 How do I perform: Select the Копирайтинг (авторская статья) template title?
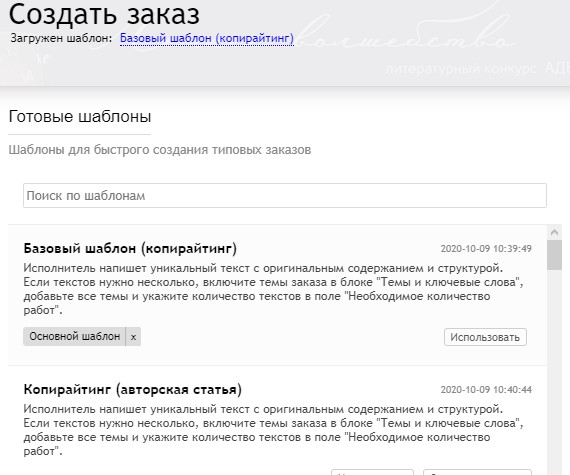133,390
